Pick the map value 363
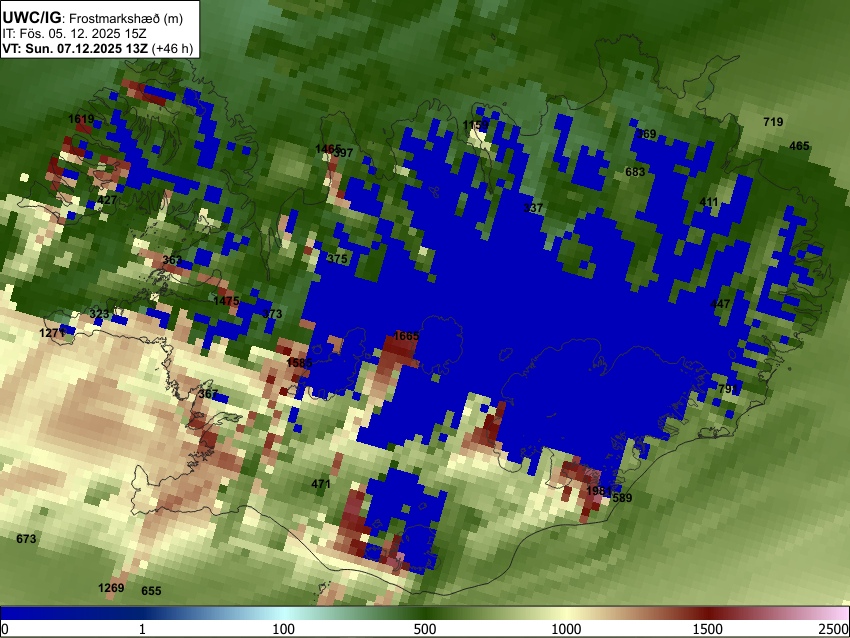This screenshot has width=850, height=638. pos(172,260)
